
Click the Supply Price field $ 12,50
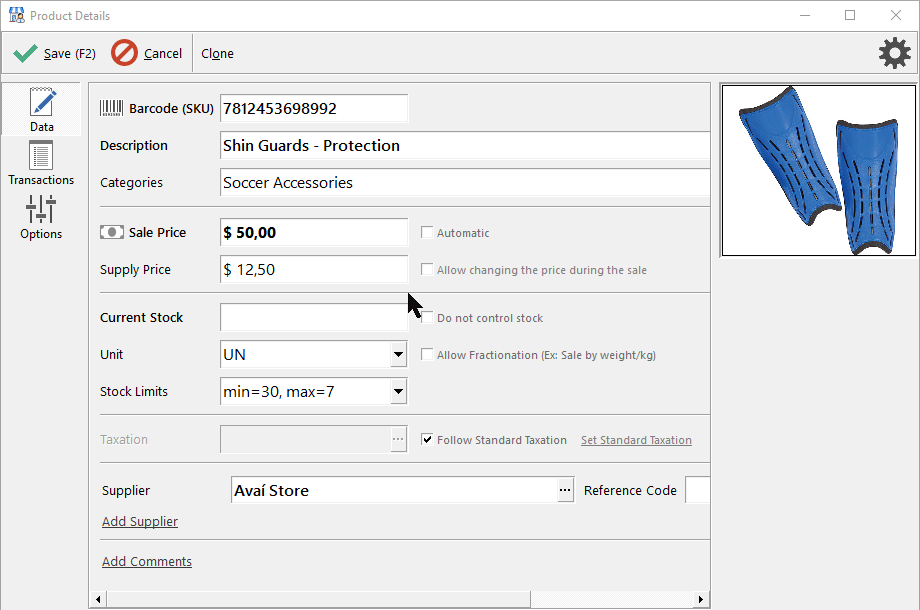(314, 269)
